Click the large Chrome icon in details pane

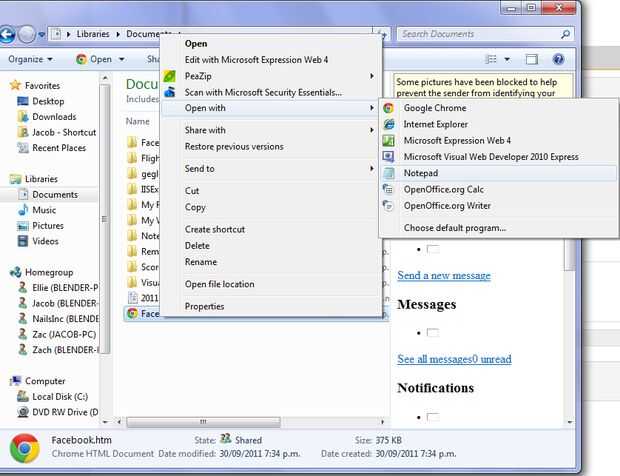pyautogui.click(x=25, y=448)
